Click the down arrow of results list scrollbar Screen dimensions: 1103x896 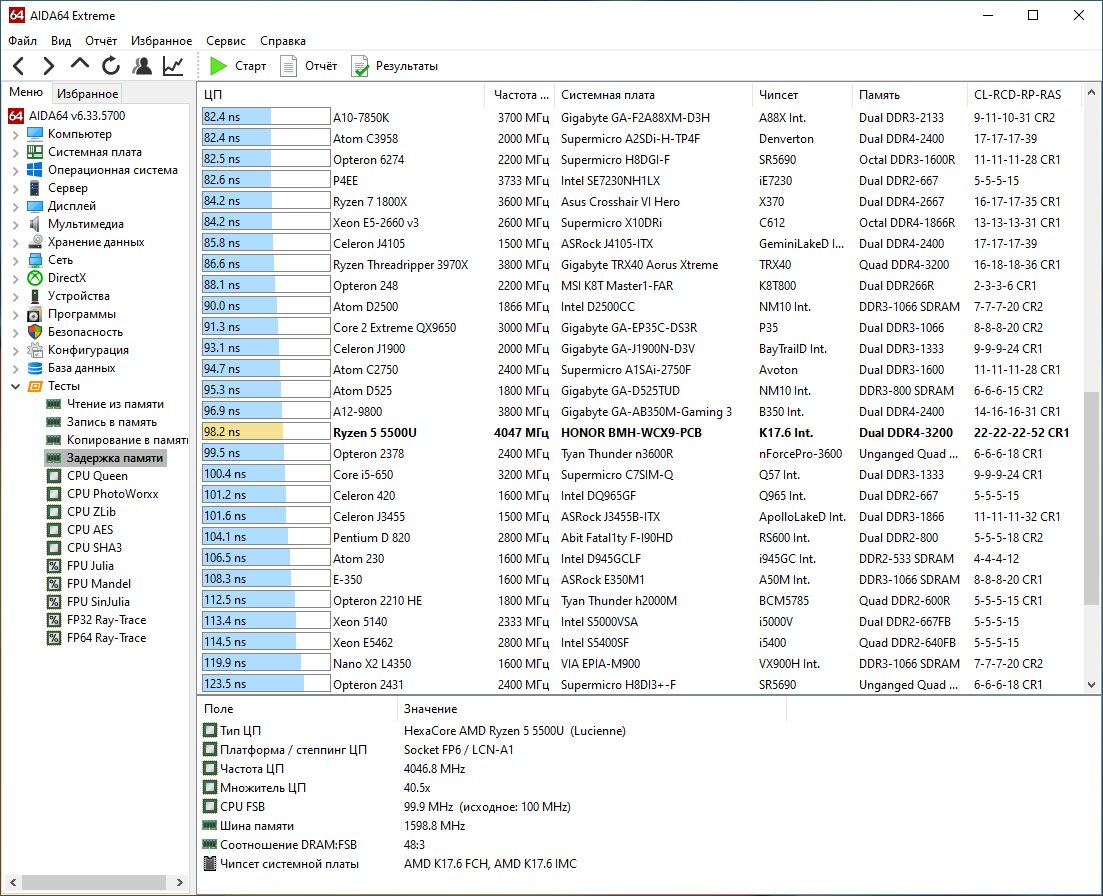point(1091,684)
